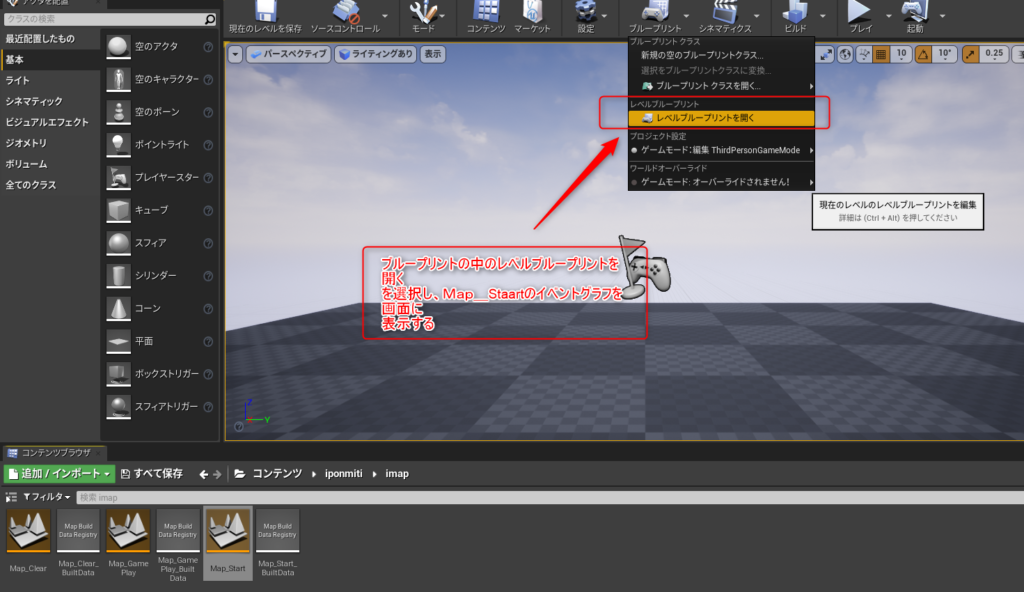The image size is (1024, 592).
Task: Click the Cinematics clapperboard icon
Action: (x=725, y=12)
